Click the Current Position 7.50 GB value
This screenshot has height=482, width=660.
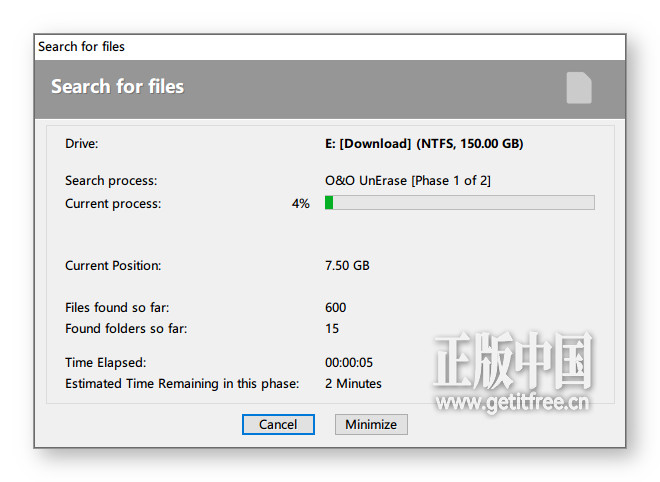[347, 266]
